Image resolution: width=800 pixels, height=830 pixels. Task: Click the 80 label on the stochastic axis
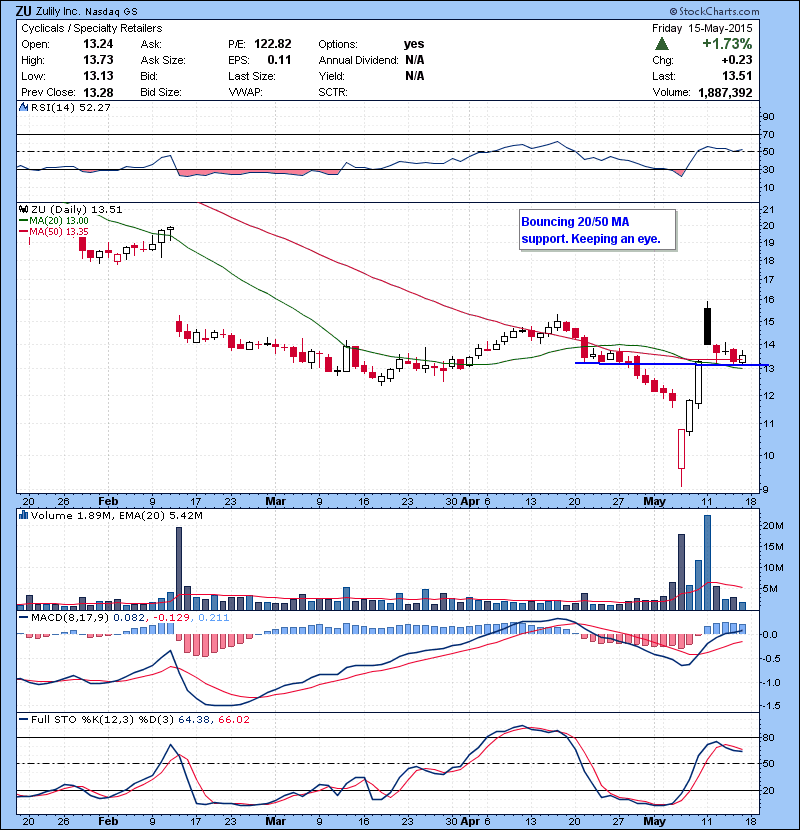pyautogui.click(x=768, y=737)
